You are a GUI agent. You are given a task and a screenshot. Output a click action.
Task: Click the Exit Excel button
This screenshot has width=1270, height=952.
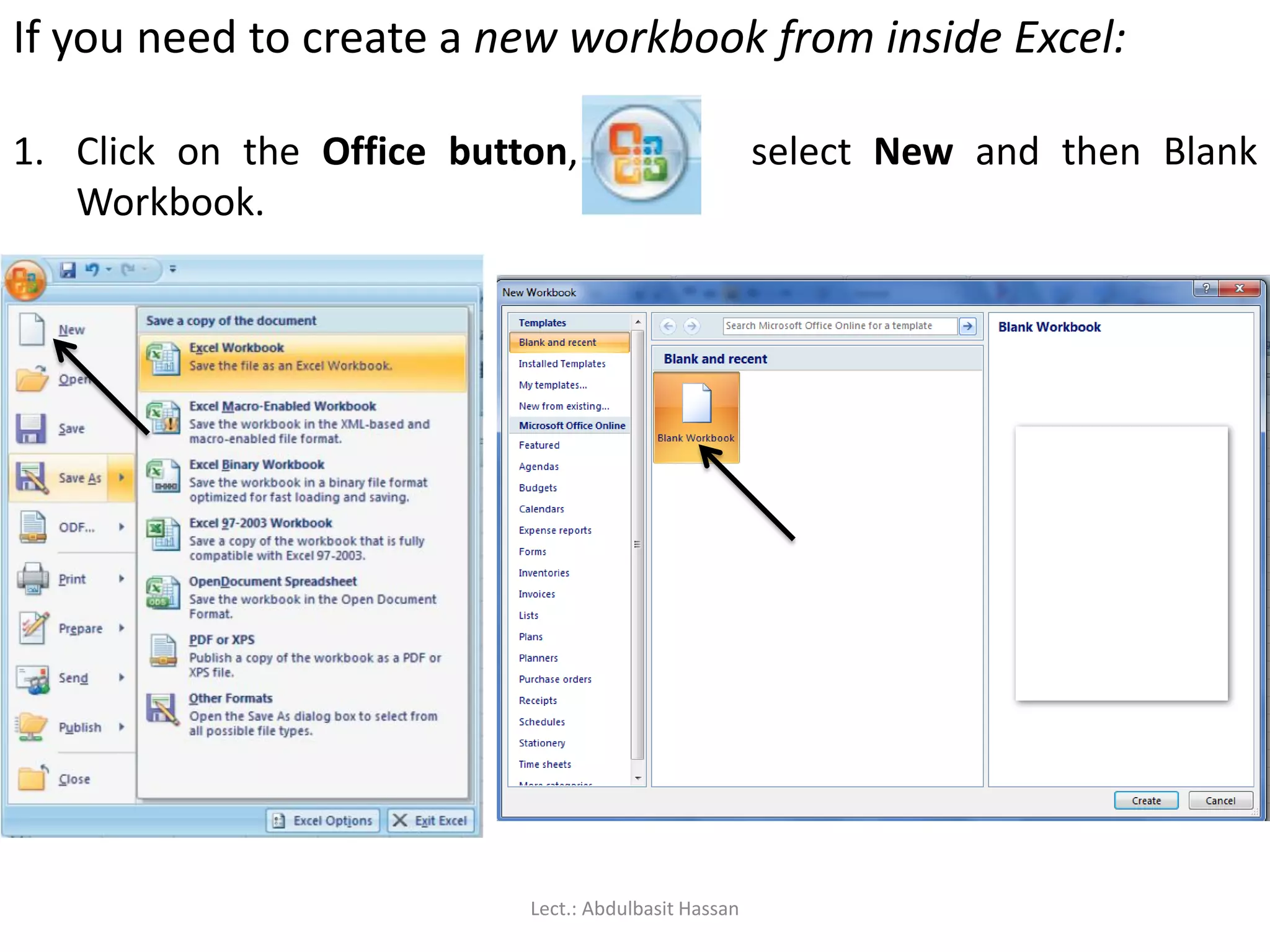click(432, 821)
